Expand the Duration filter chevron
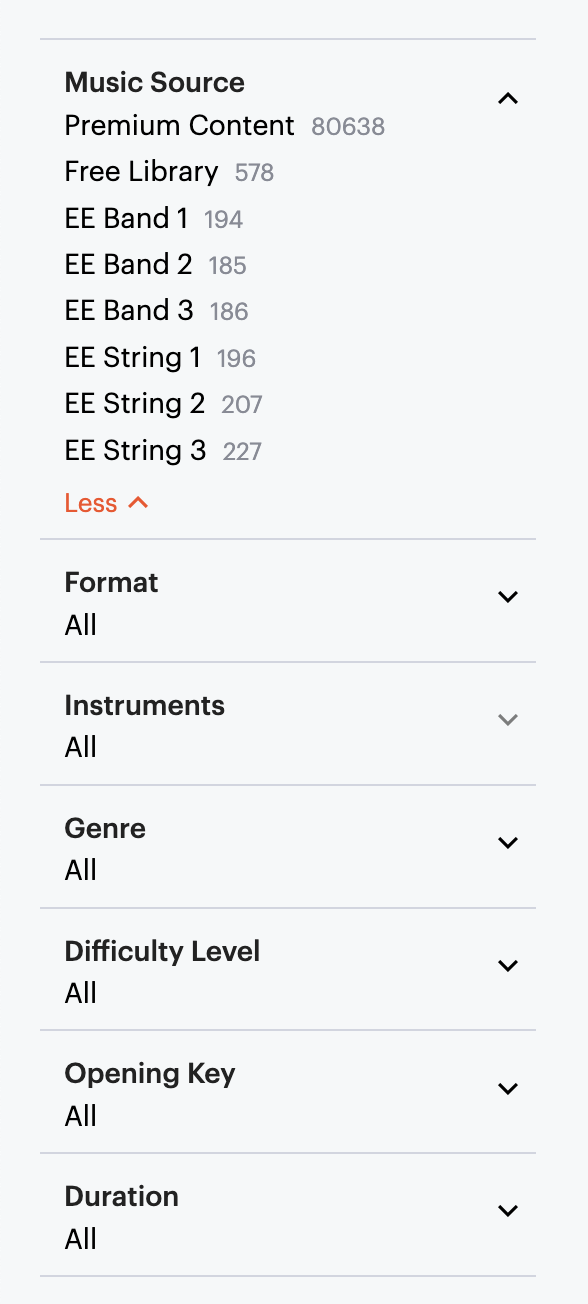Image resolution: width=588 pixels, height=1304 pixels. pyautogui.click(x=508, y=1210)
